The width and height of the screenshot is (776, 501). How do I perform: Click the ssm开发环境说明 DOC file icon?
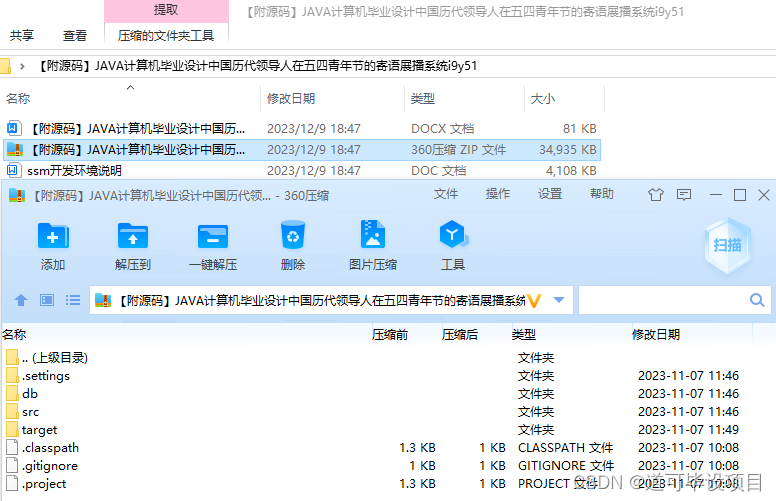pos(13,170)
